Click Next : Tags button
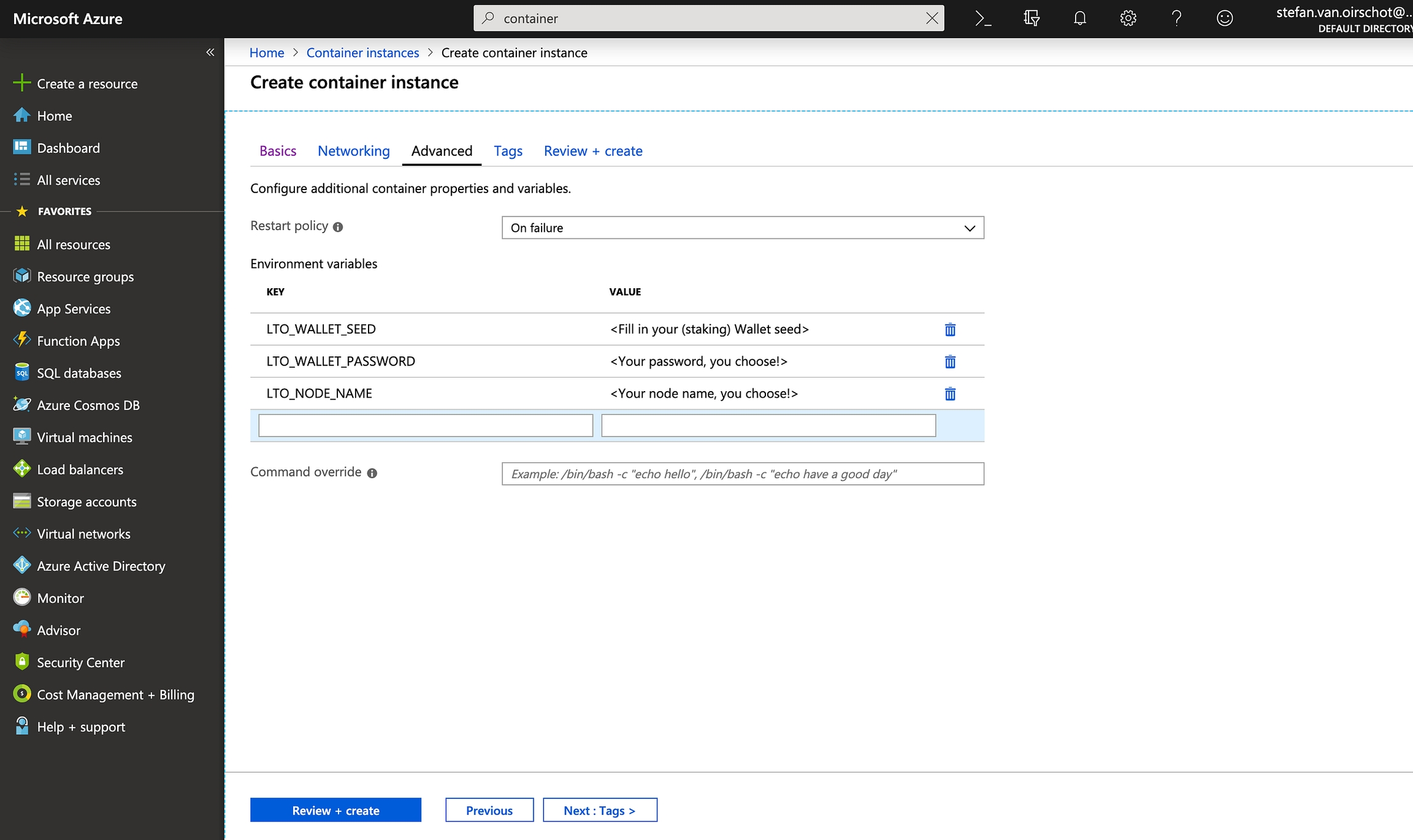The image size is (1413, 840). pos(600,810)
